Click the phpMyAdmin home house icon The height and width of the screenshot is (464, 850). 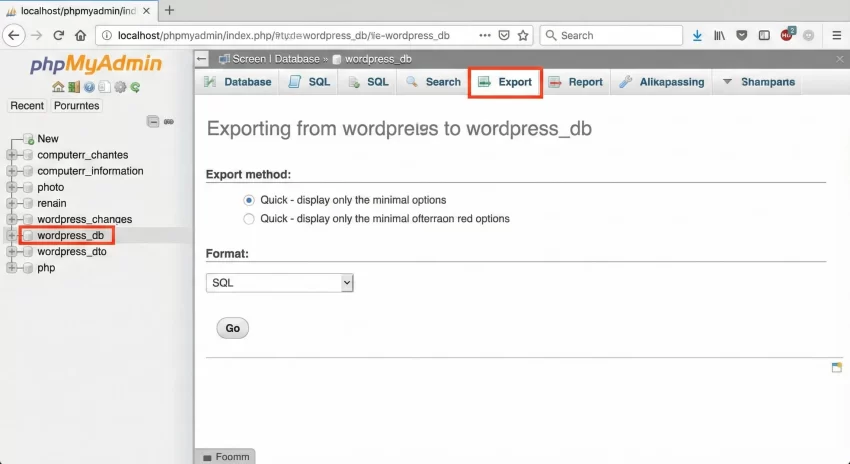(x=58, y=87)
